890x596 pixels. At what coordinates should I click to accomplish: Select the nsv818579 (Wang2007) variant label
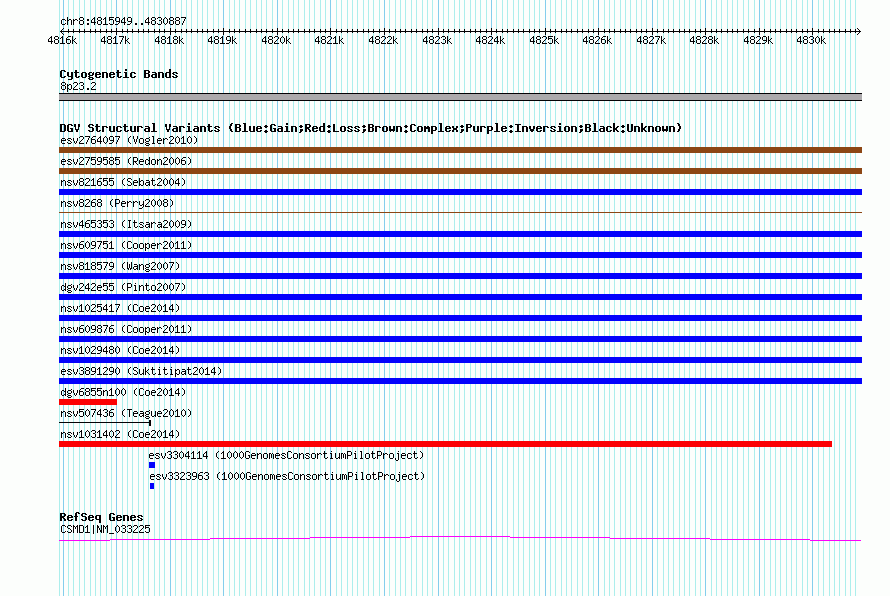click(x=120, y=266)
